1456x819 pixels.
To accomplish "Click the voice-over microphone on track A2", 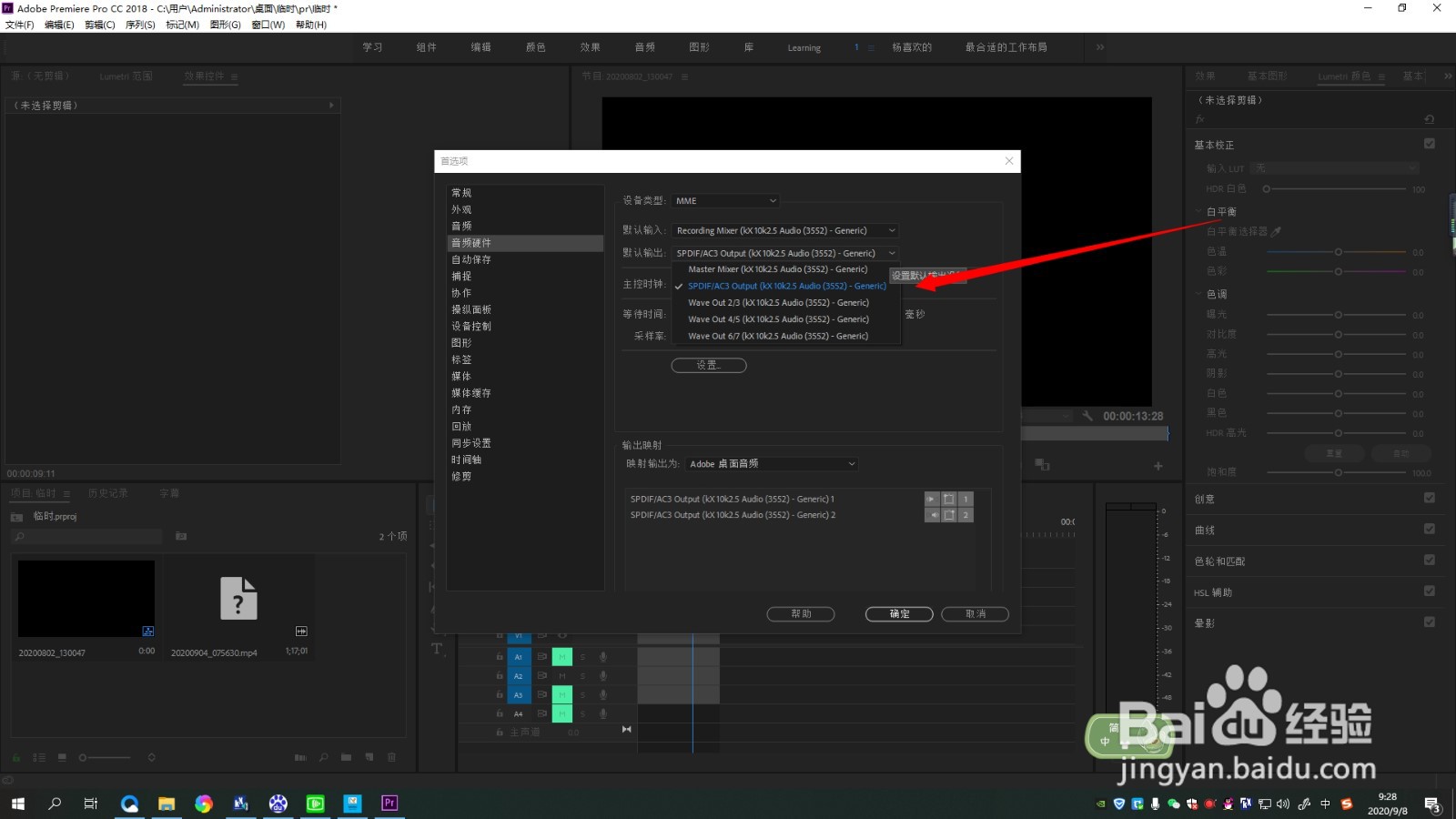I will tap(602, 676).
